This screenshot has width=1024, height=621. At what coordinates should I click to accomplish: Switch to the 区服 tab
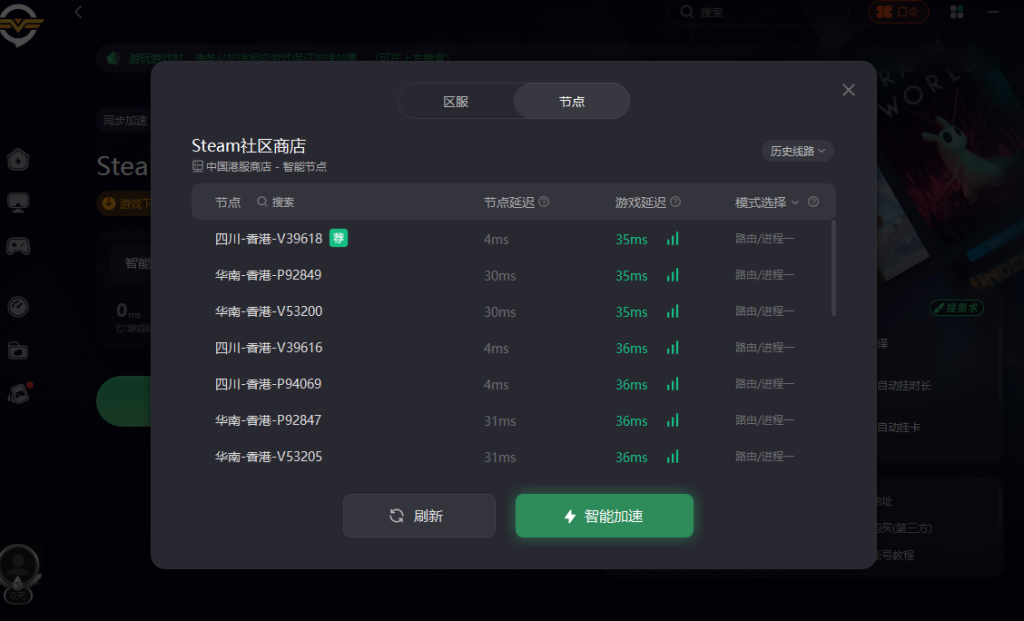[x=456, y=101]
